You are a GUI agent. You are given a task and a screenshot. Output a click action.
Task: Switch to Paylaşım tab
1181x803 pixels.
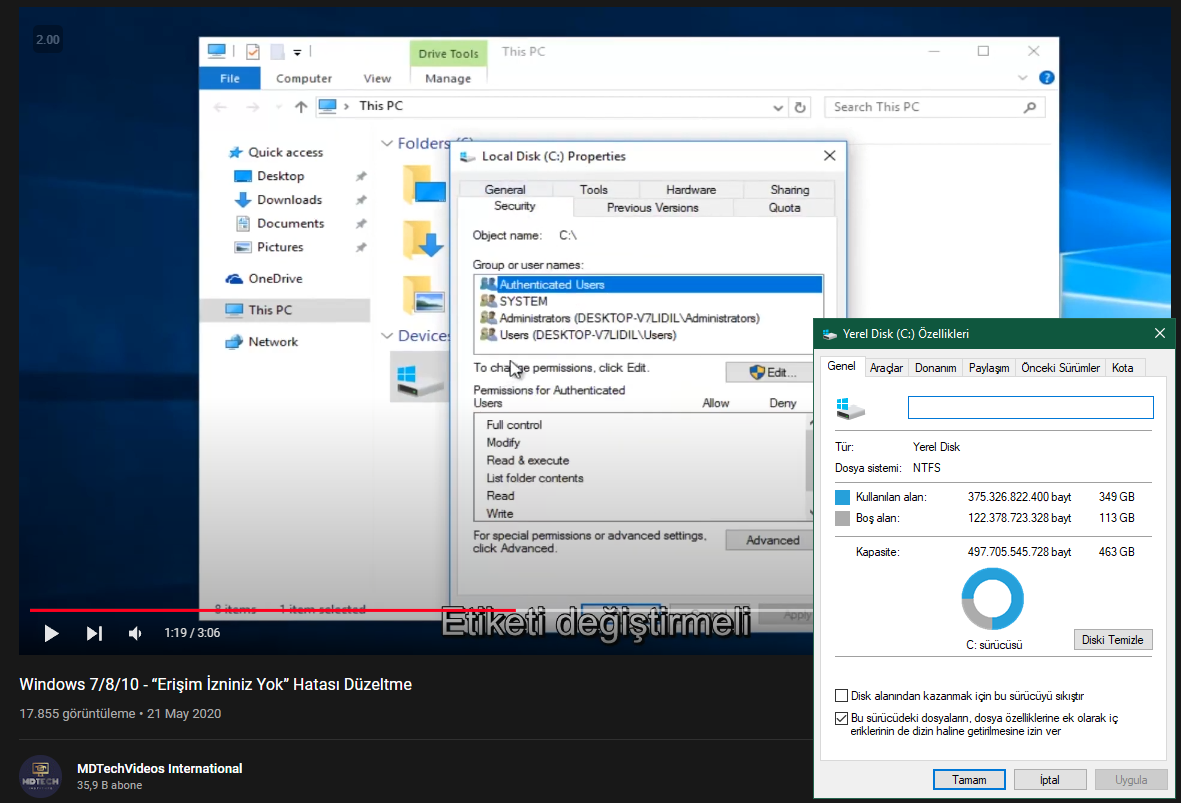pyautogui.click(x=988, y=368)
